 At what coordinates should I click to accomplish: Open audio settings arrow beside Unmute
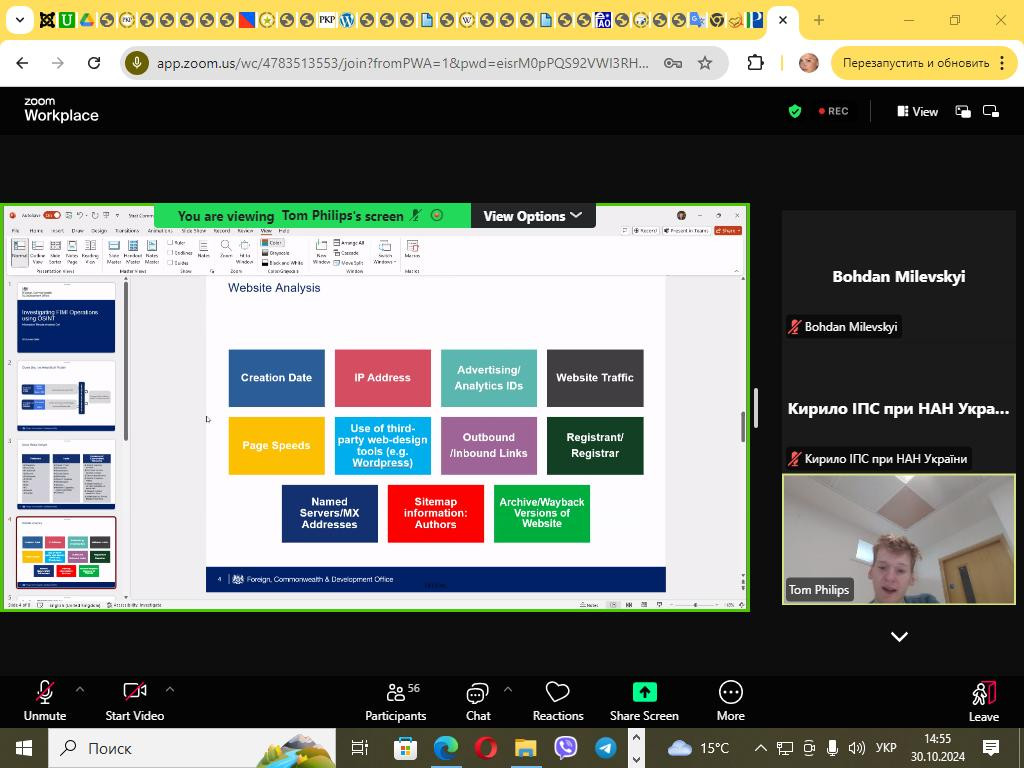[x=80, y=689]
